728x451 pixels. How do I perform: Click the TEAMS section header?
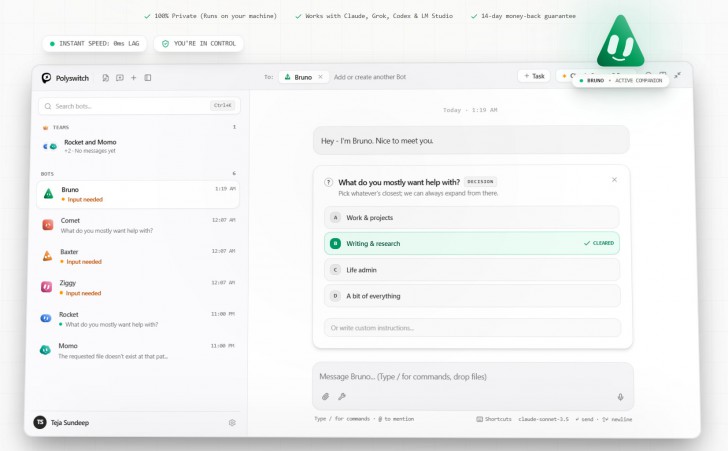point(61,127)
